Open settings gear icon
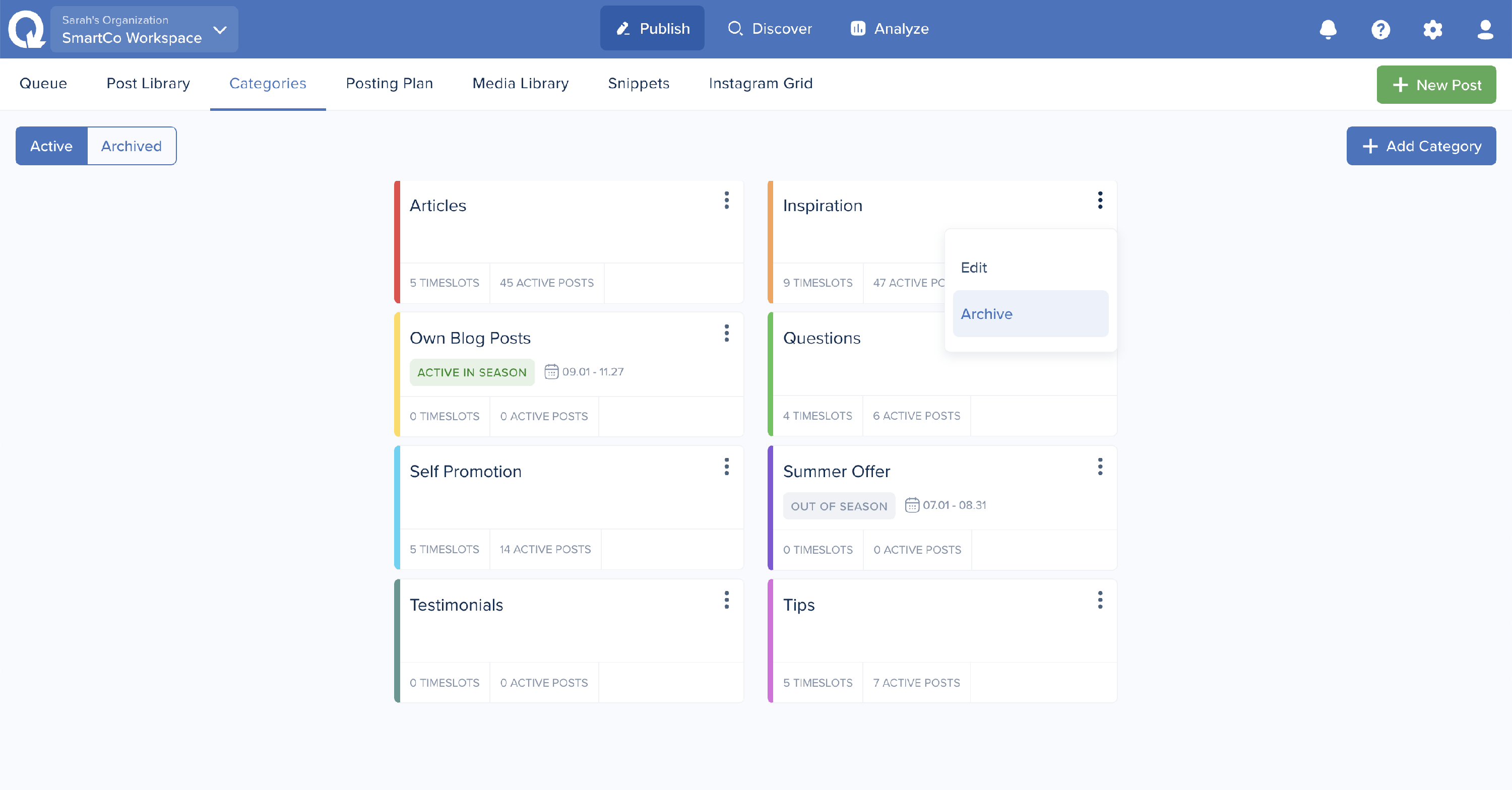Viewport: 1512px width, 790px height. pyautogui.click(x=1432, y=29)
